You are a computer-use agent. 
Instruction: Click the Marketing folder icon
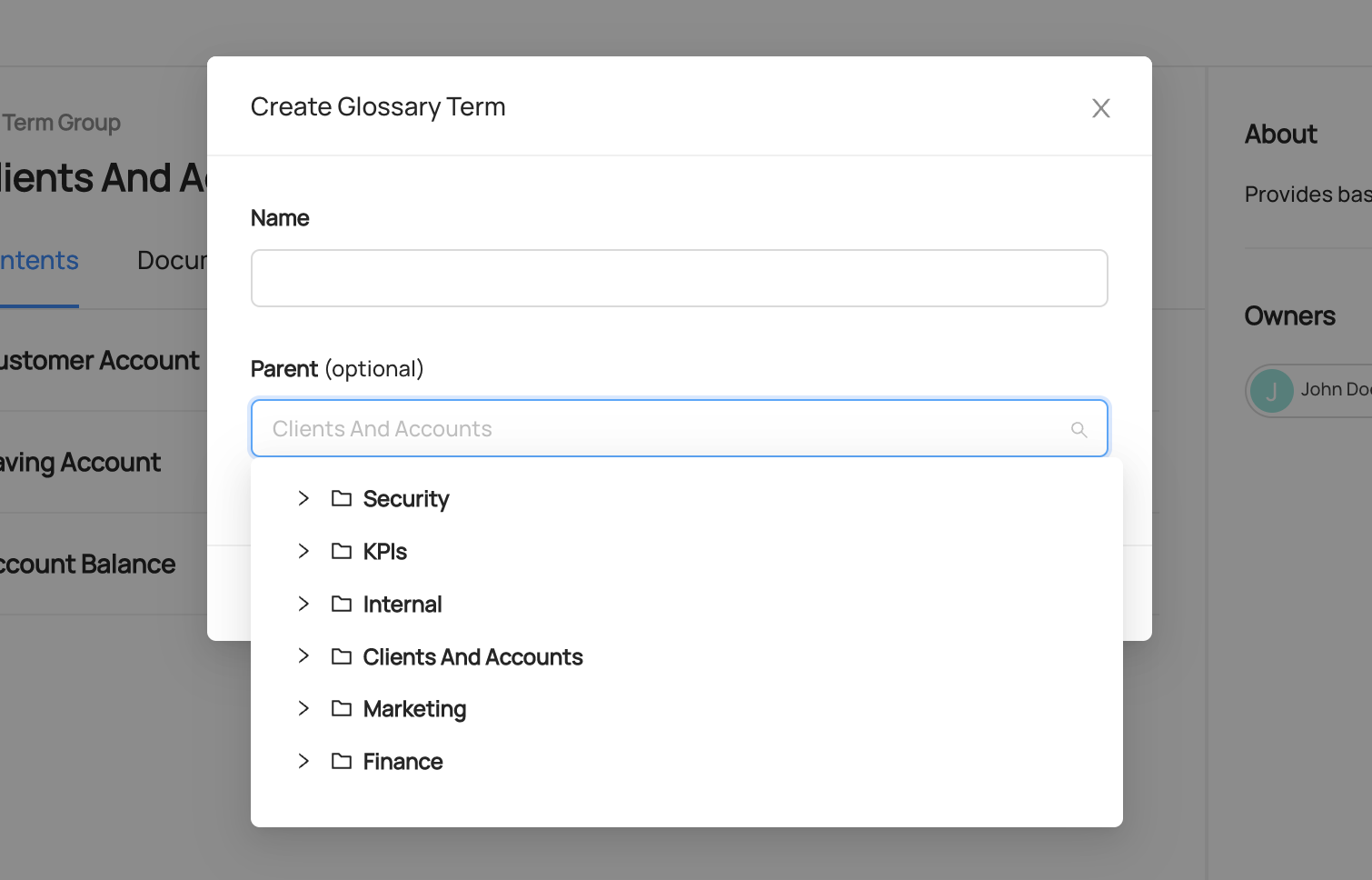point(342,708)
